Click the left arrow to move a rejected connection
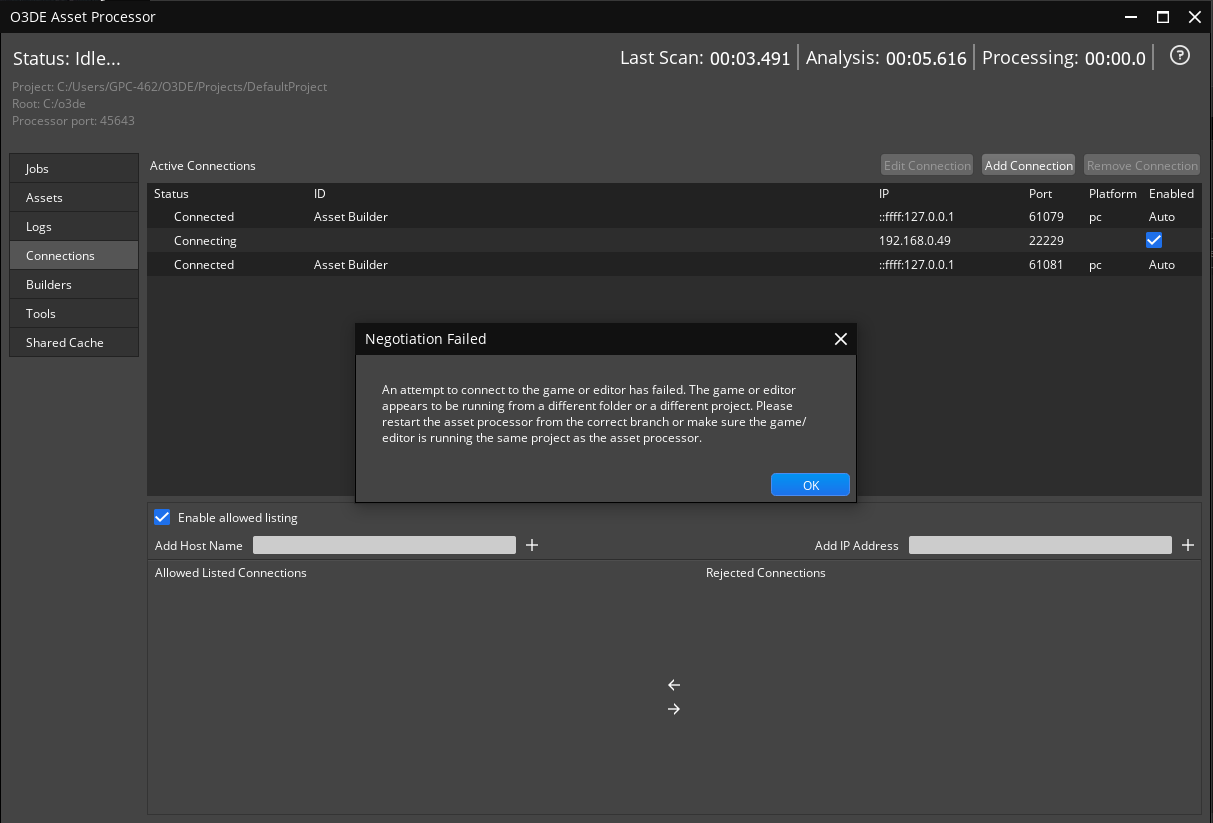This screenshot has height=823, width=1213. click(673, 685)
